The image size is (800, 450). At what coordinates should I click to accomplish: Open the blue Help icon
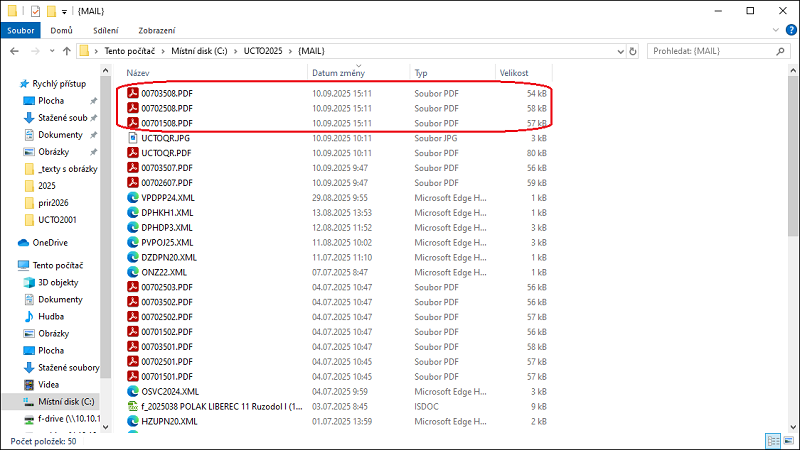tap(789, 30)
